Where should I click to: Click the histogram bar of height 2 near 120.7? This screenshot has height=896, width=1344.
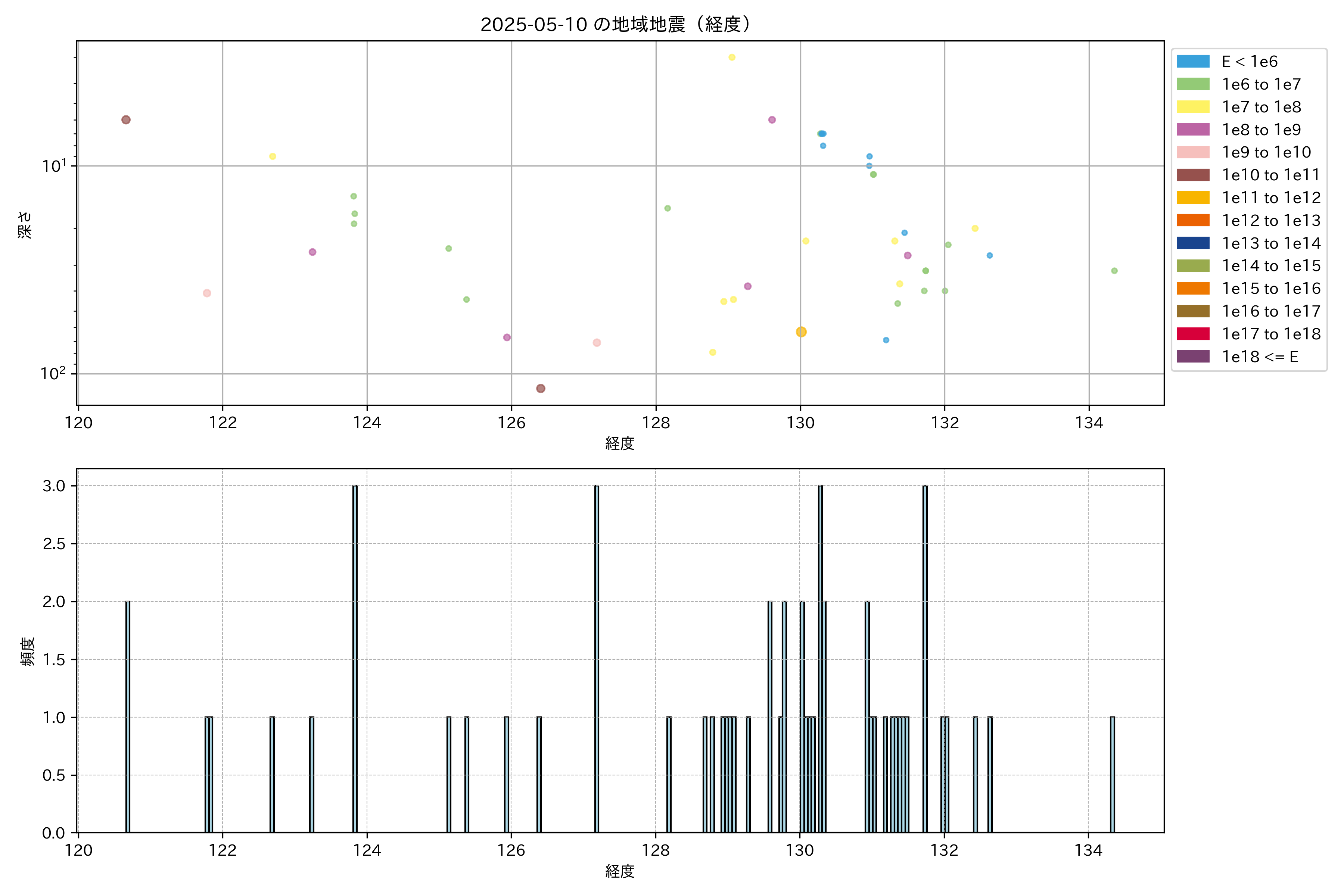coord(127,716)
